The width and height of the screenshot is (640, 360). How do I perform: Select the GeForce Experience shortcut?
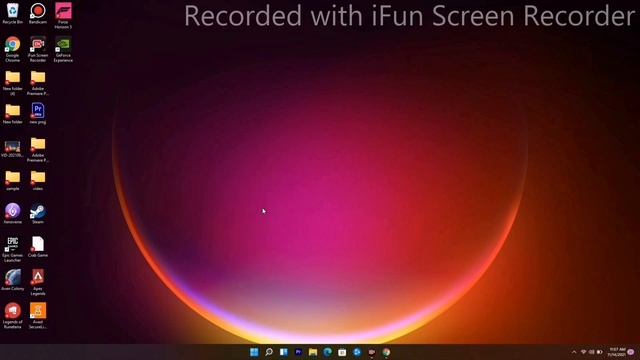click(63, 49)
